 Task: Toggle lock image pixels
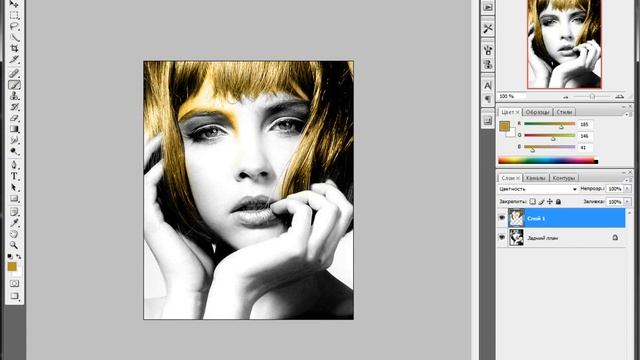tap(541, 202)
